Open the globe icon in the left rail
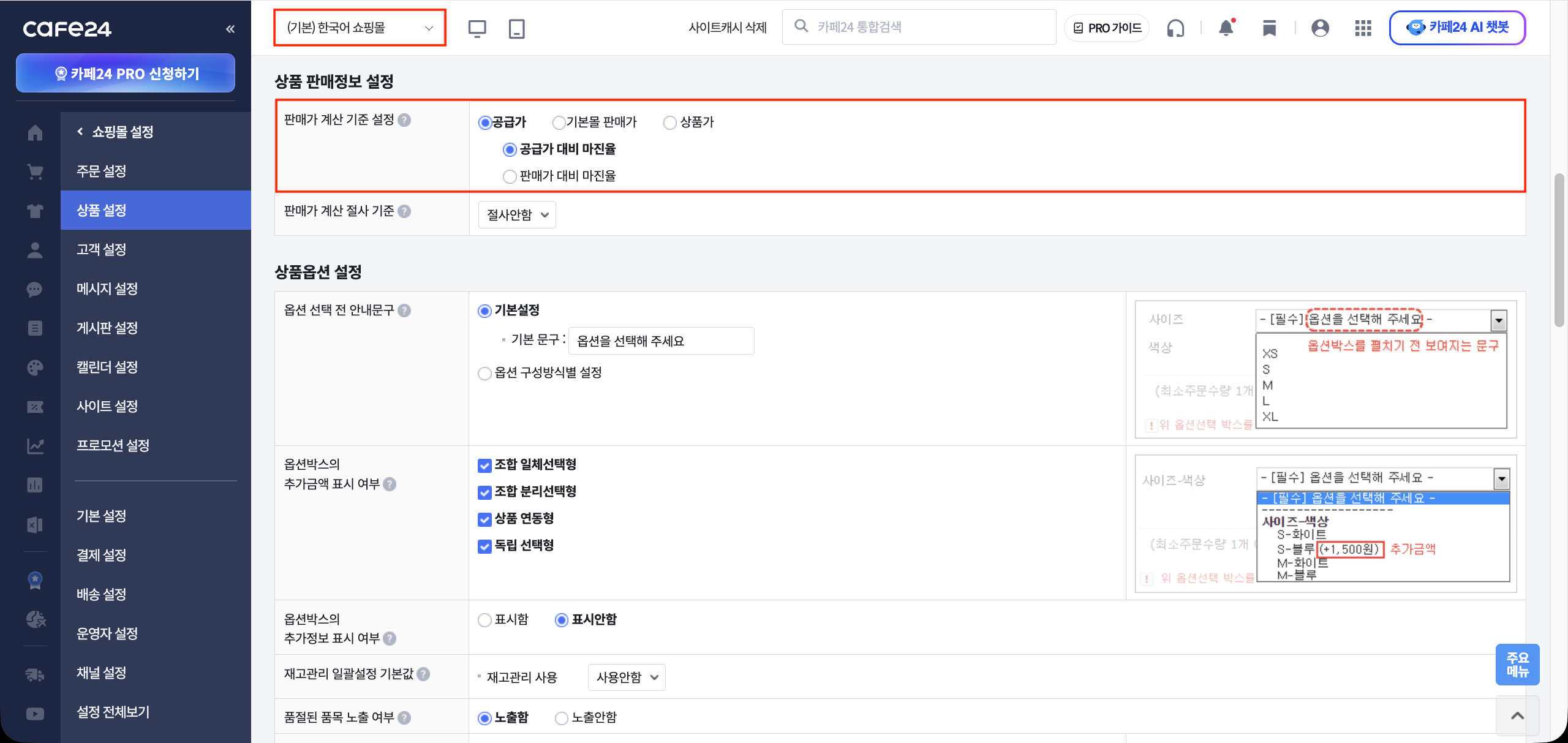This screenshot has height=743, width=1568. [35, 619]
